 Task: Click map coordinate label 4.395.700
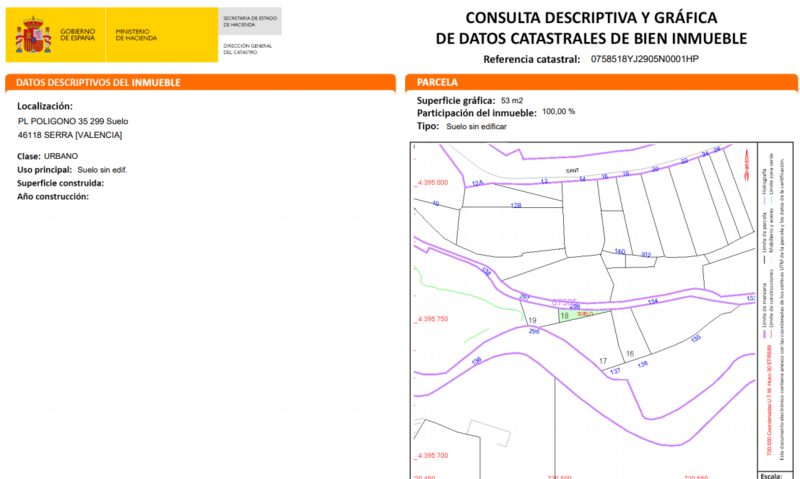(x=433, y=456)
